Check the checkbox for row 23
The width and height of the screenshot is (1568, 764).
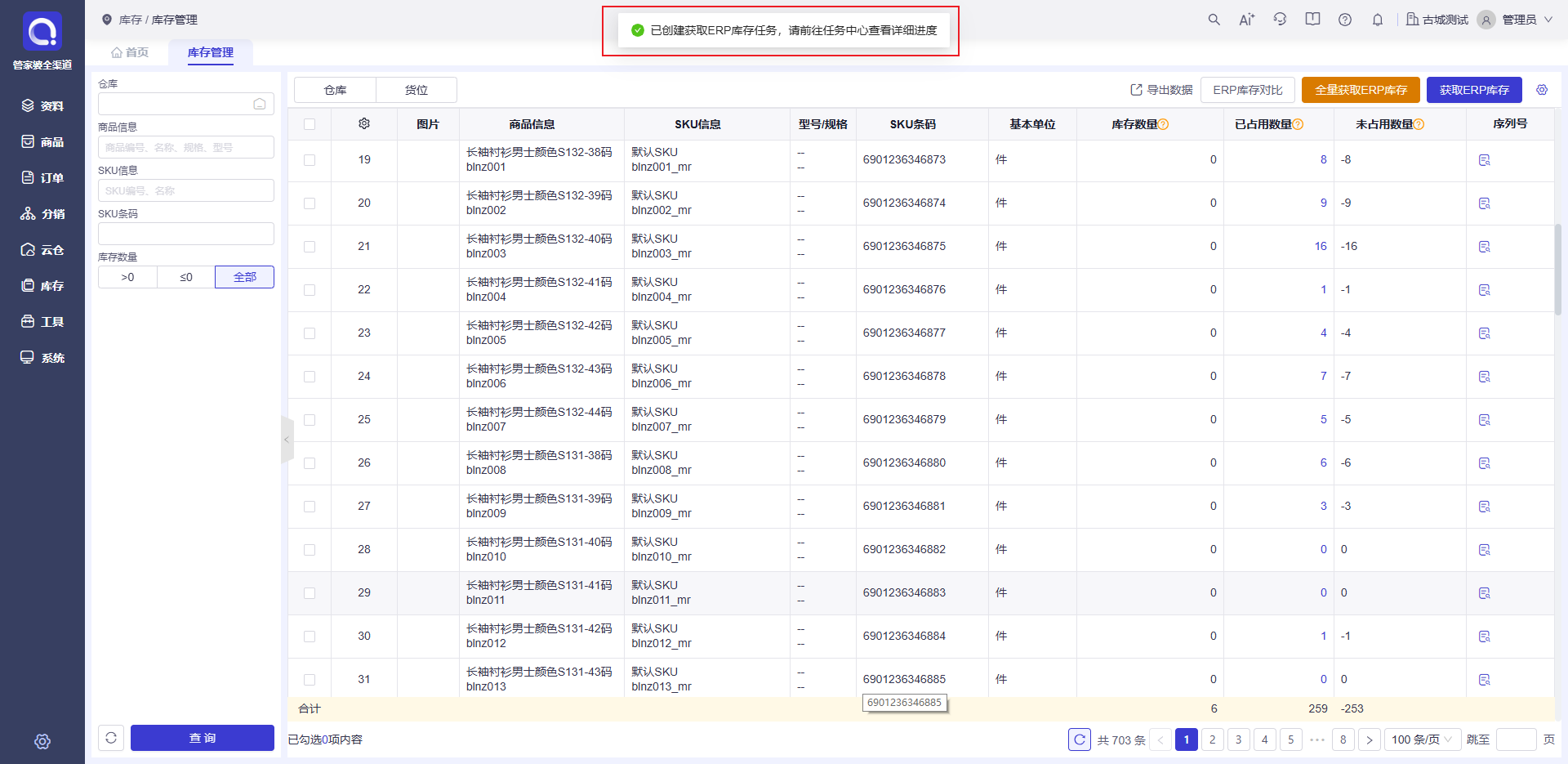point(310,333)
